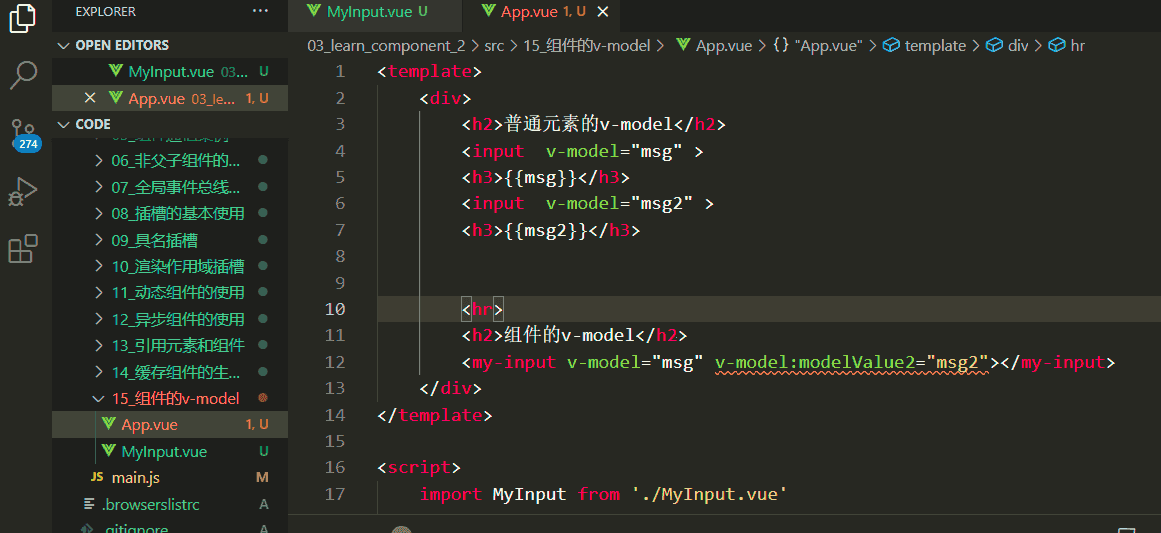Select MyInput.vue in Open Editors list
The image size is (1161, 533).
(170, 72)
